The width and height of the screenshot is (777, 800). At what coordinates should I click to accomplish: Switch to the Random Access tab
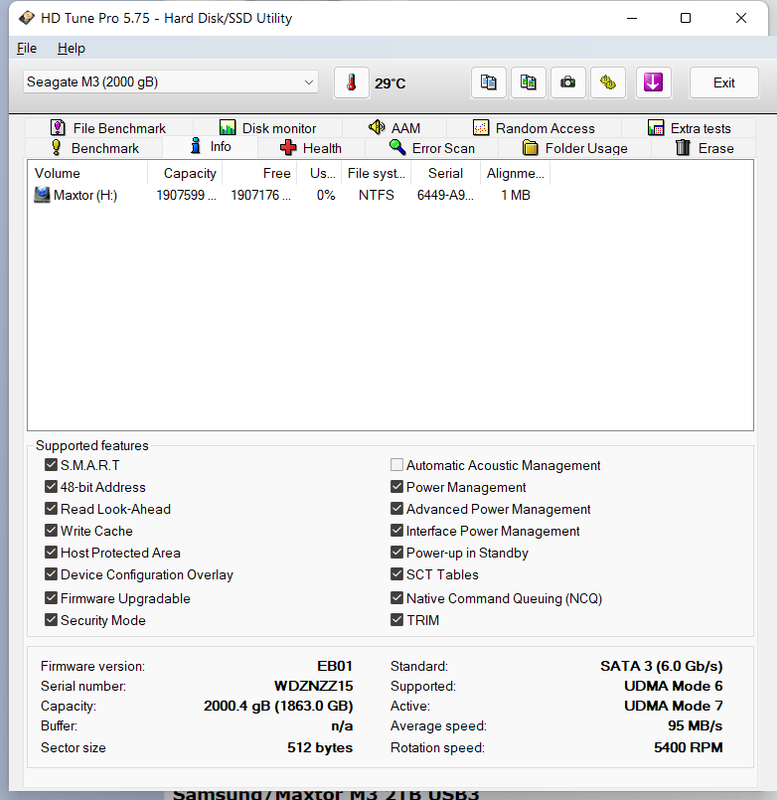[534, 128]
